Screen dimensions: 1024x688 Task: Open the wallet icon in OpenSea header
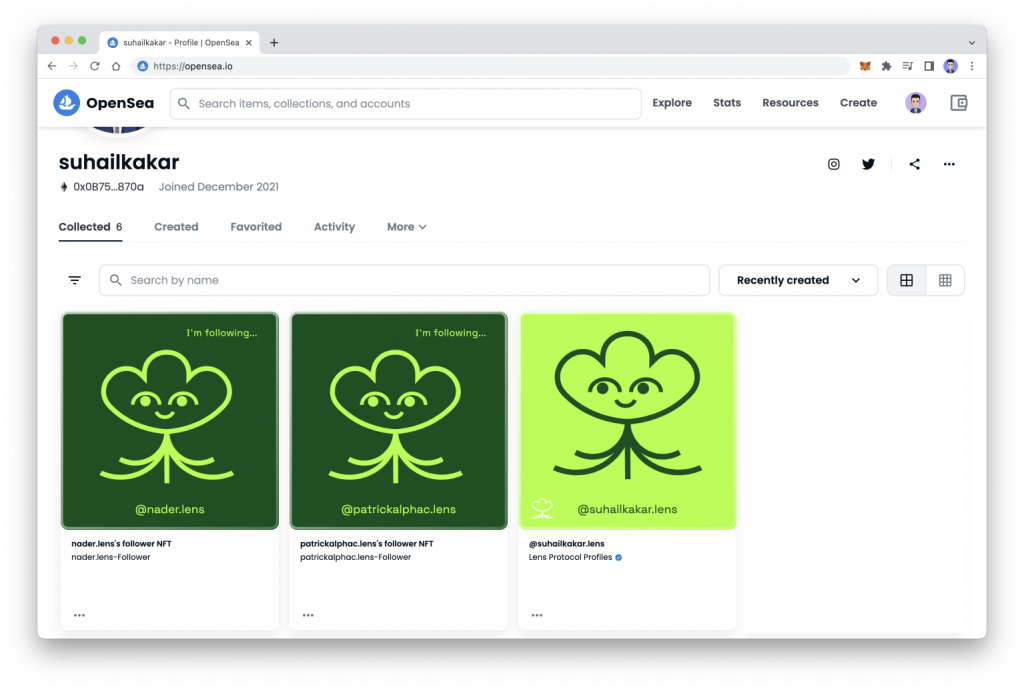pyautogui.click(x=958, y=103)
